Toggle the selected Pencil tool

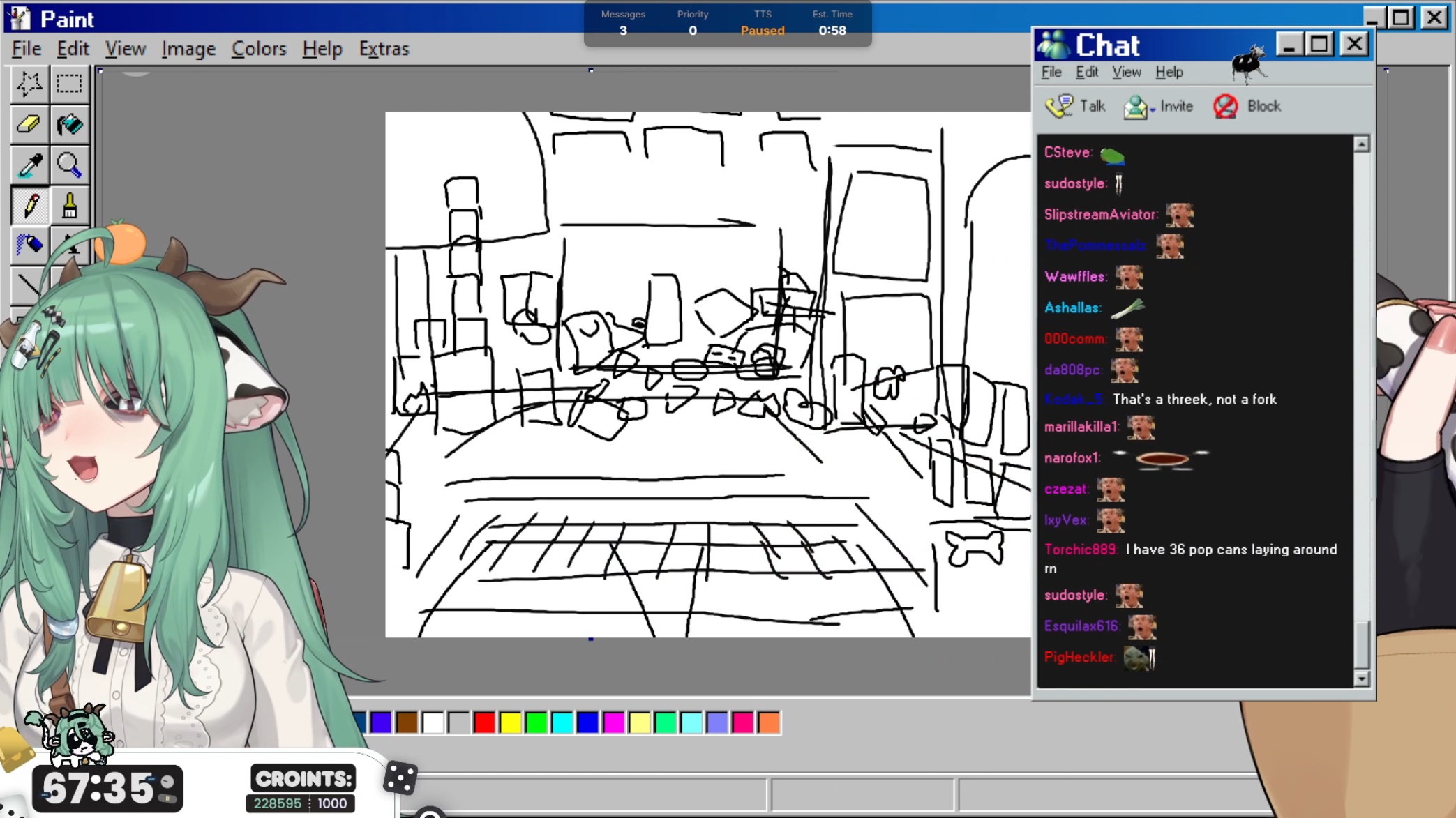pyautogui.click(x=29, y=206)
